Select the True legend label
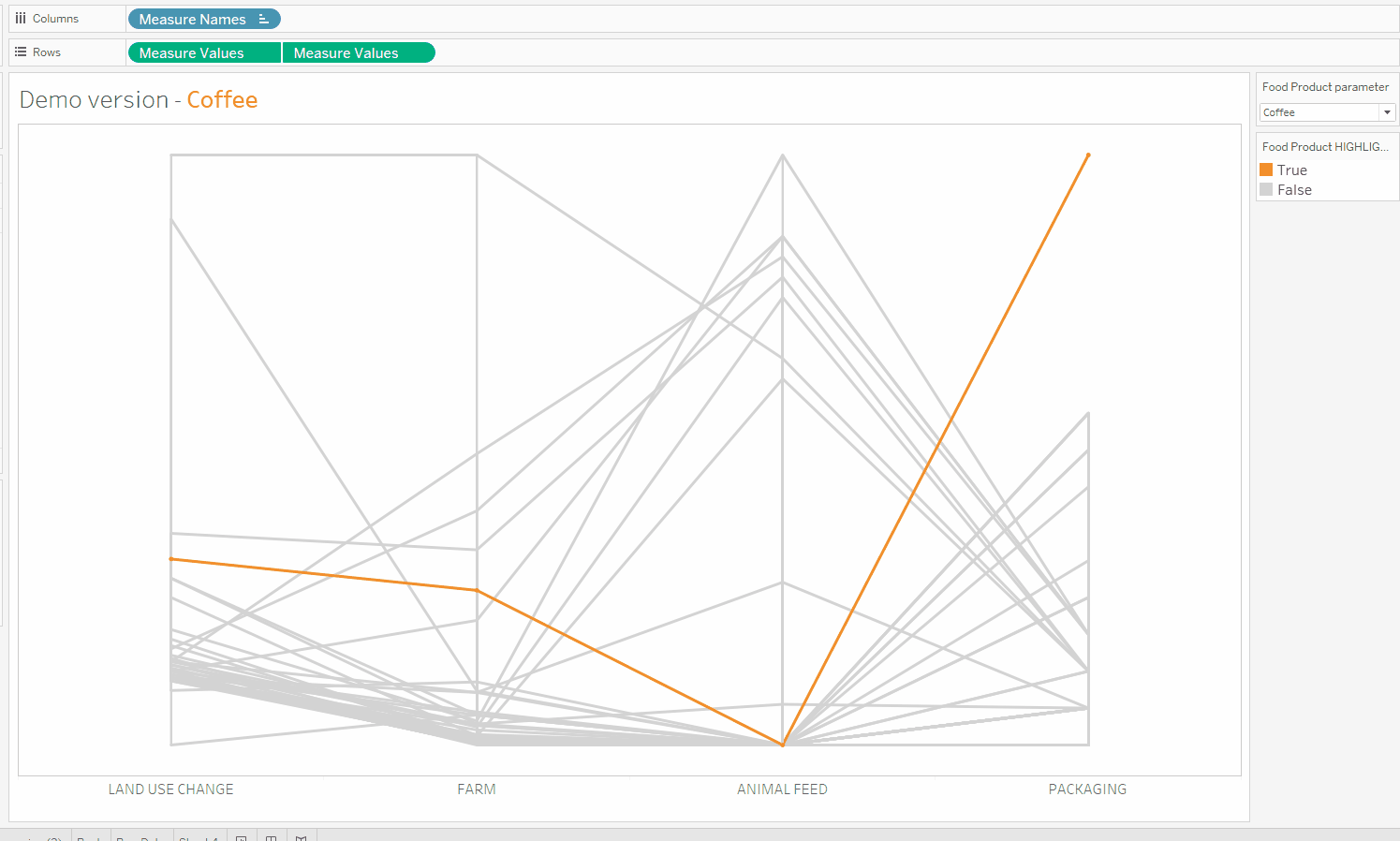 click(x=1292, y=170)
